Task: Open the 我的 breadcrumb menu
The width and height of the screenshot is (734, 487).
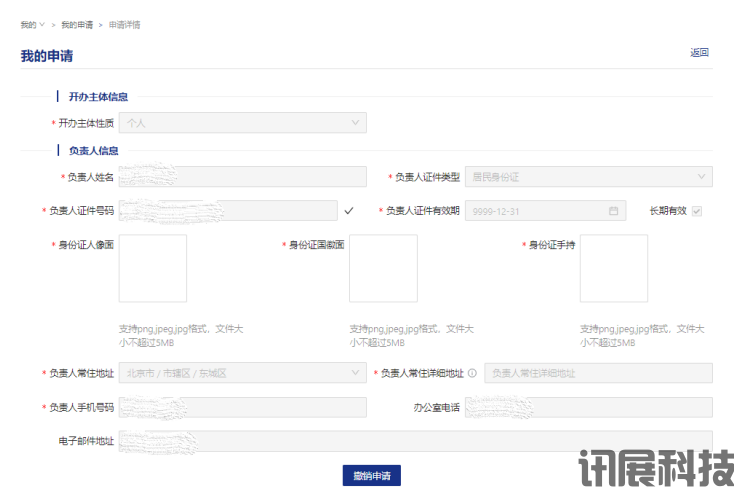Action: (x=32, y=24)
